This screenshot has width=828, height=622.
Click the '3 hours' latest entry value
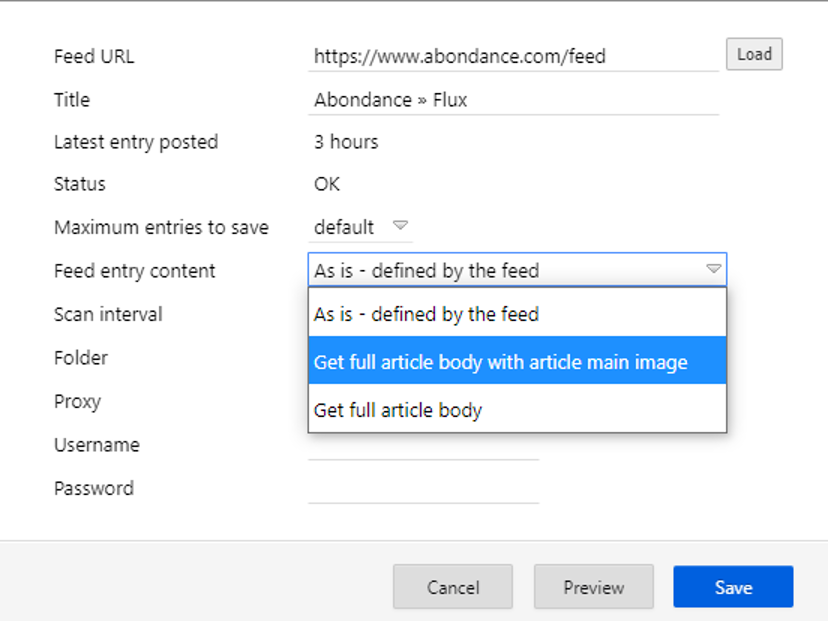(346, 142)
